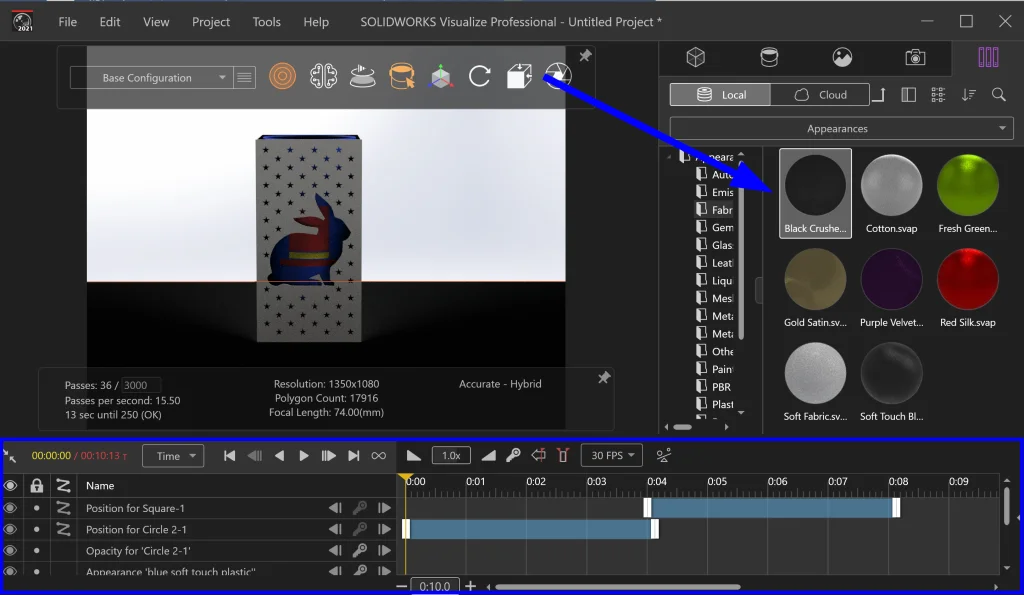The image size is (1024, 595).
Task: Open the Models tab cube icon
Action: [x=695, y=57]
